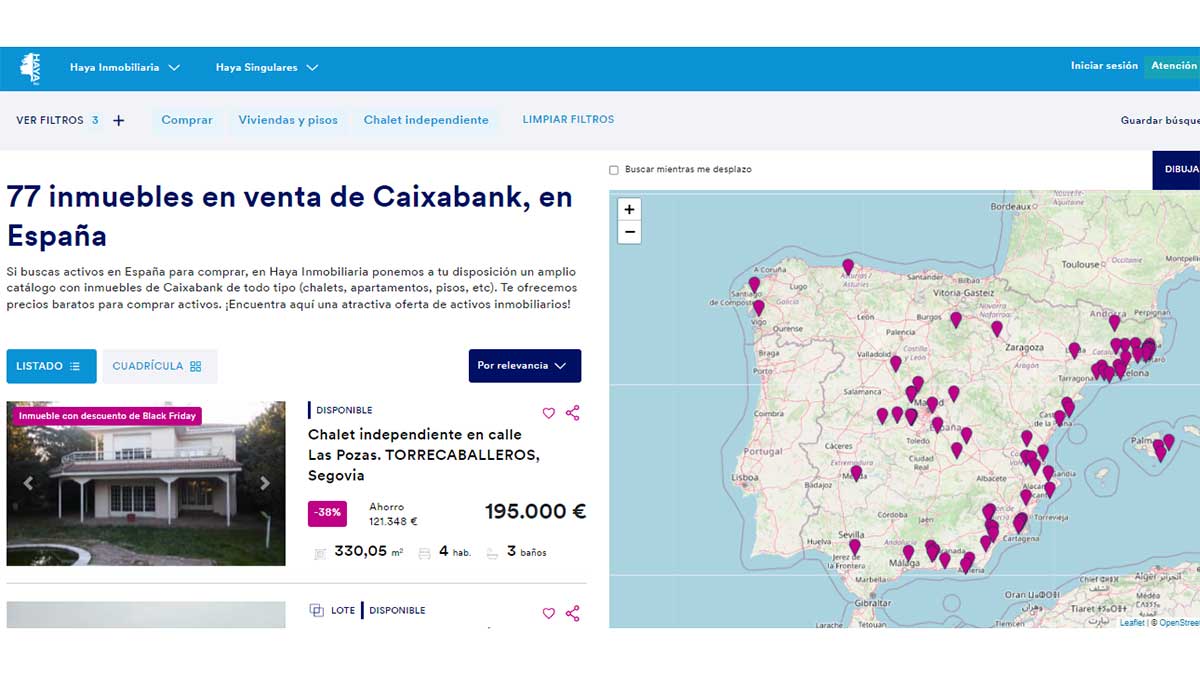Open the 'Por relevancia' sort dropdown
Screen dimensions: 1200x675
tap(524, 366)
